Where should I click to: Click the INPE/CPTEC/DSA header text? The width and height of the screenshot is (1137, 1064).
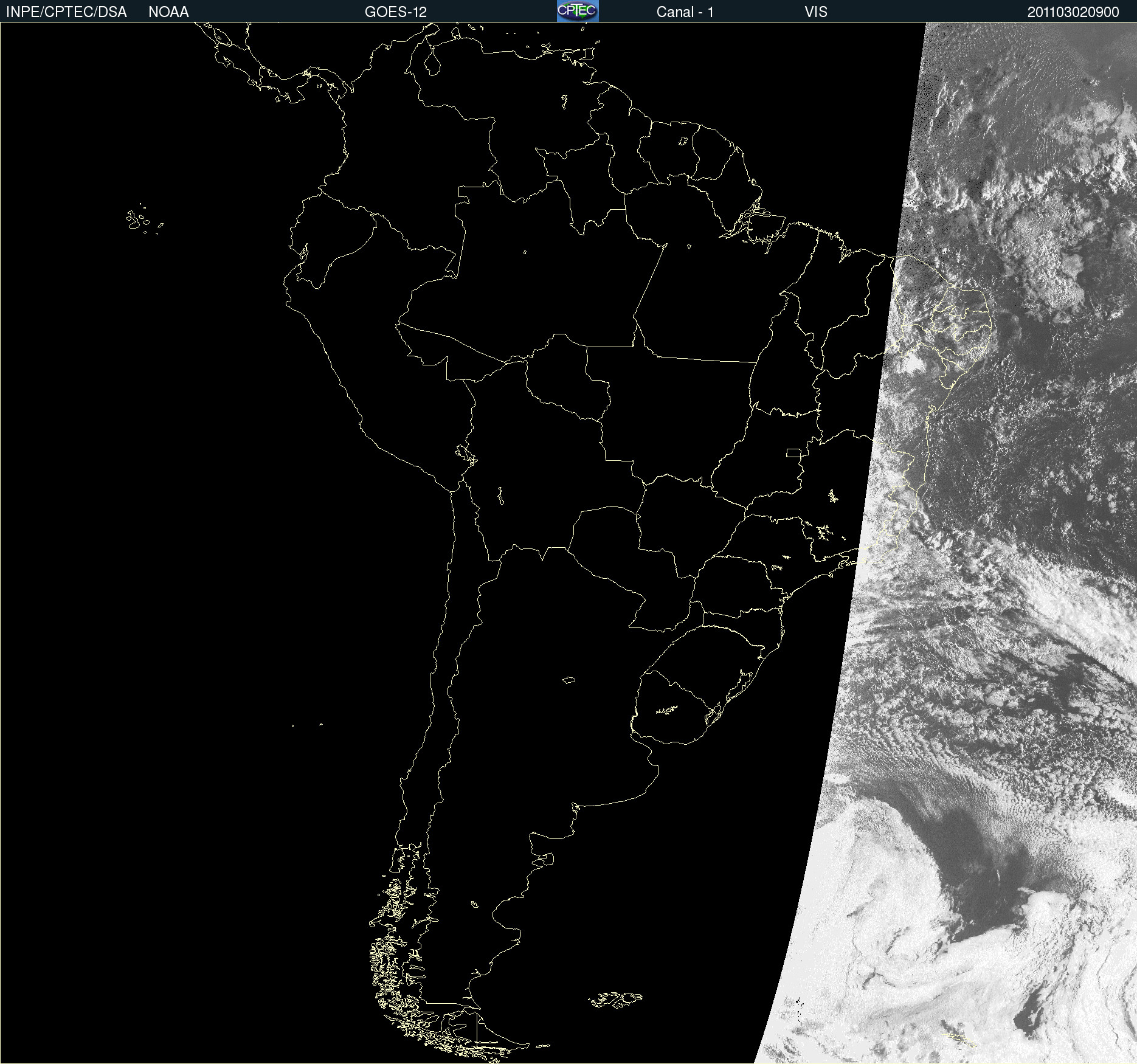tap(66, 12)
